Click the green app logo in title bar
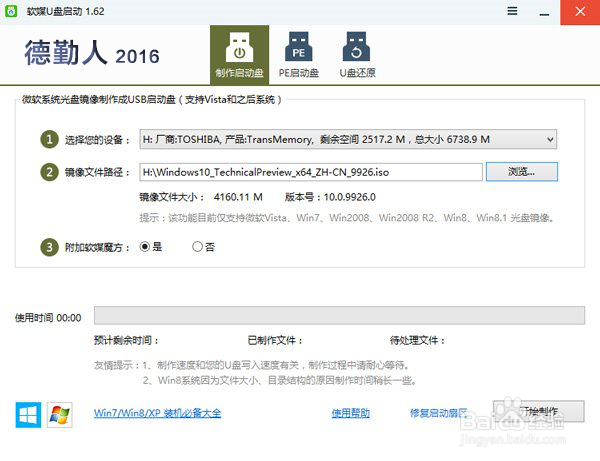 coord(11,11)
